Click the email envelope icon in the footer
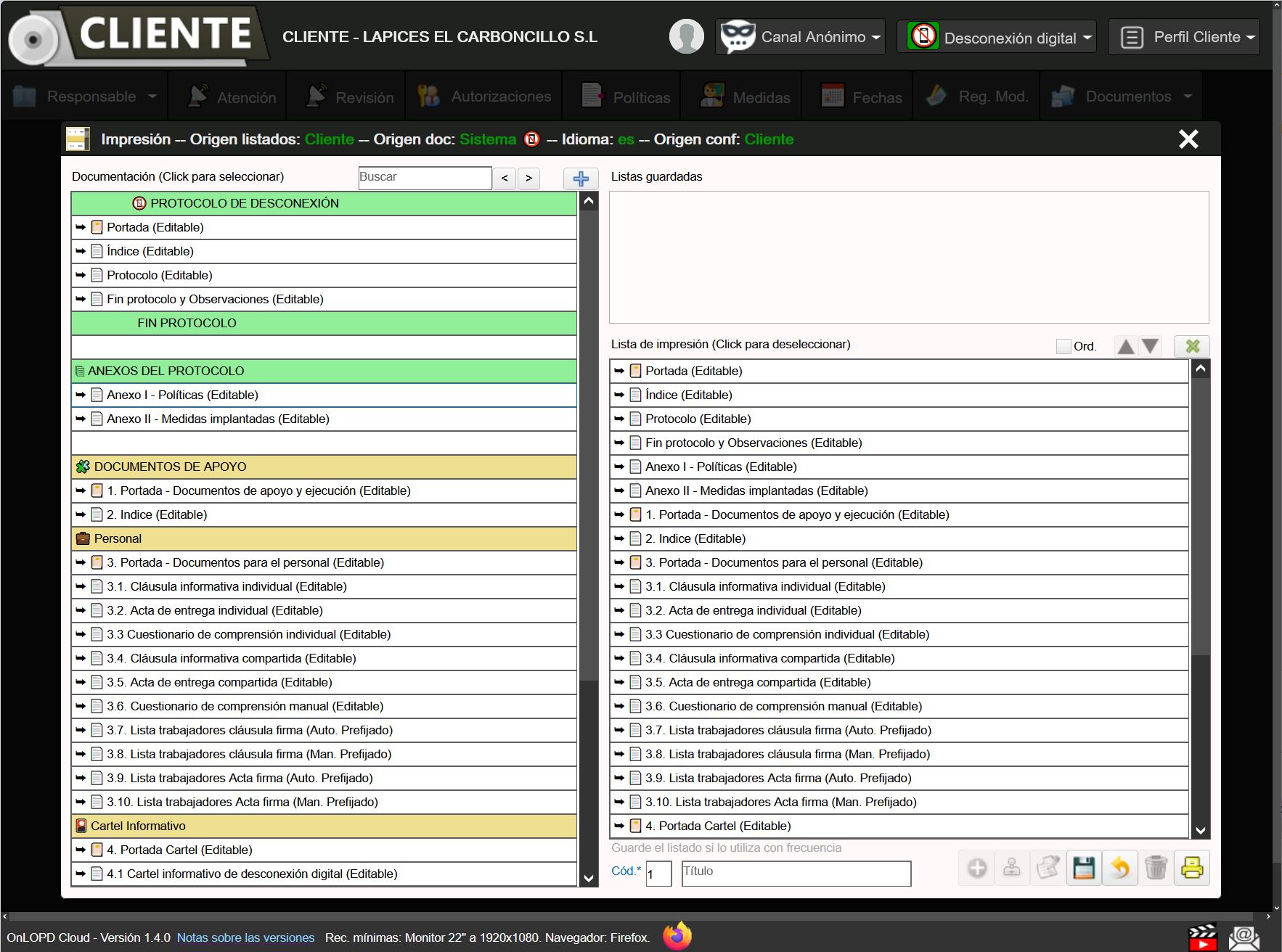Screen dimensions: 1282x952 (x=1244, y=937)
